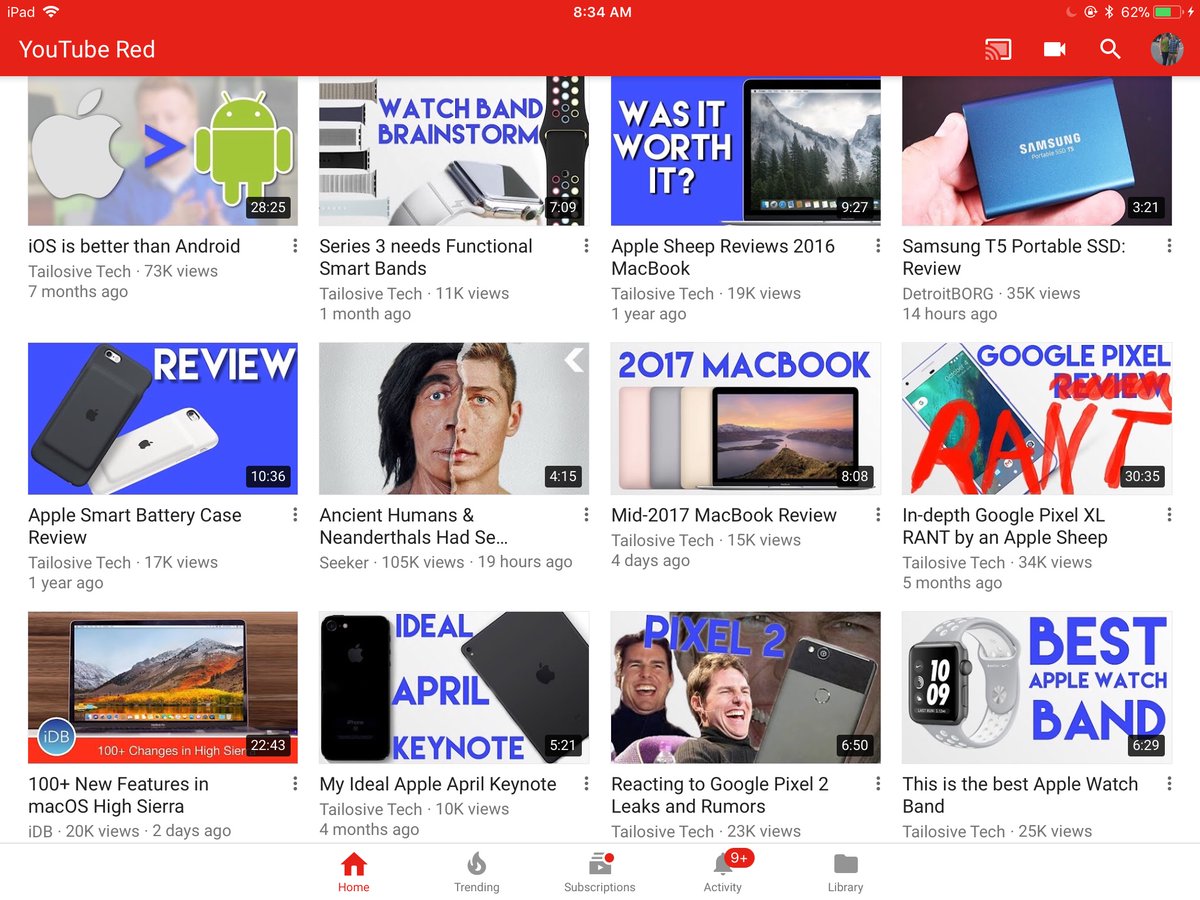The height and width of the screenshot is (900, 1200).
Task: Tap the 8:34 AM clock
Action: (x=602, y=12)
